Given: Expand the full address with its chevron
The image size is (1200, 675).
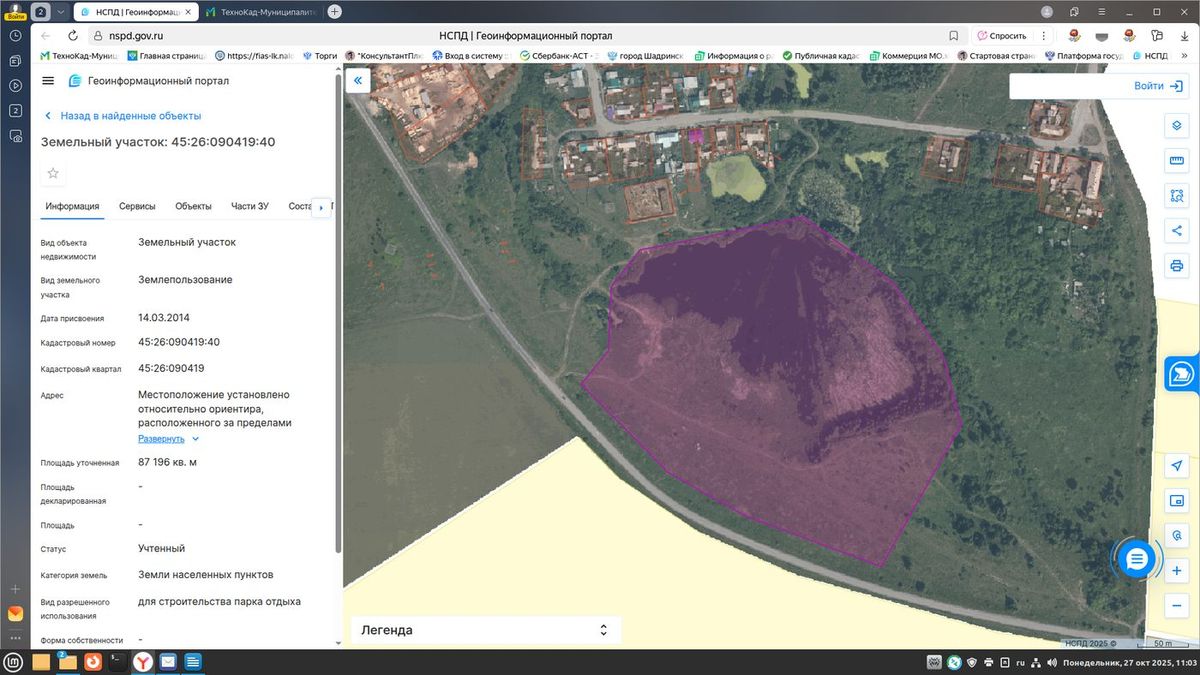Looking at the screenshot, I should pos(195,439).
